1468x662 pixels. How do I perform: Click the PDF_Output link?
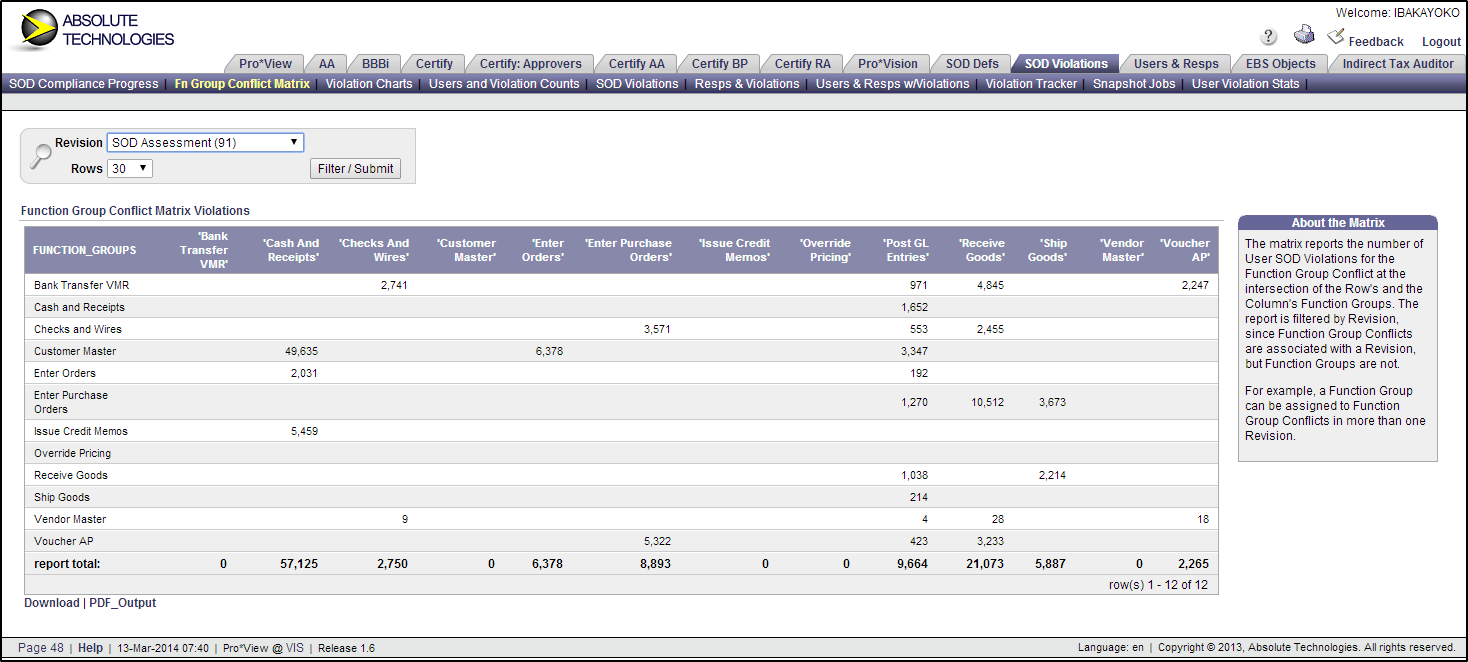[x=123, y=603]
